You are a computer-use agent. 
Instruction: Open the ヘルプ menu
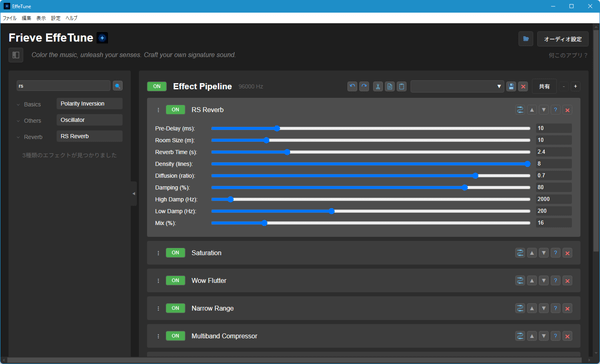(71, 18)
